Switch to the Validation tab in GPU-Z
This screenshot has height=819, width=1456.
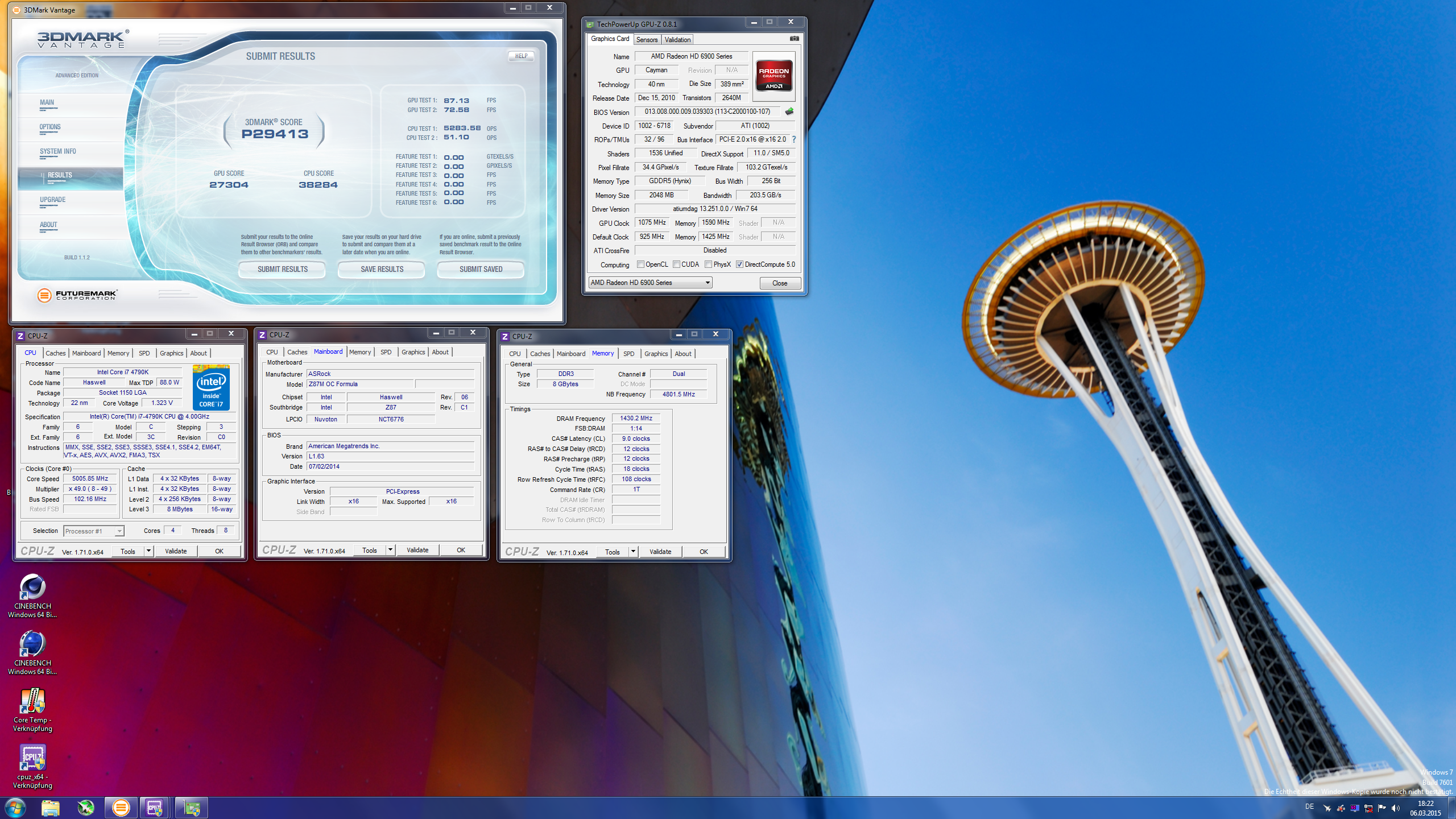[677, 40]
